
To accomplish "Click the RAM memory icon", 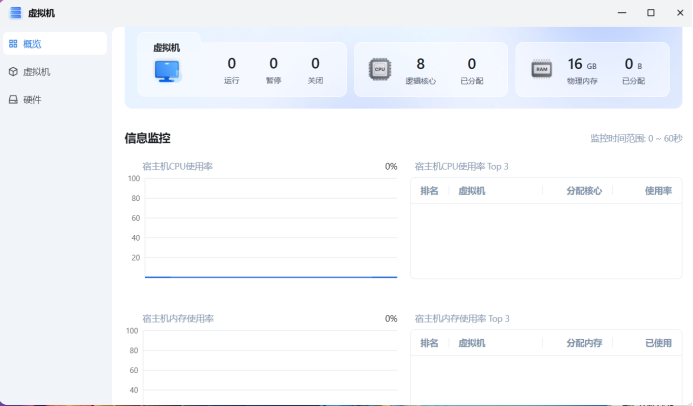I will coord(541,69).
